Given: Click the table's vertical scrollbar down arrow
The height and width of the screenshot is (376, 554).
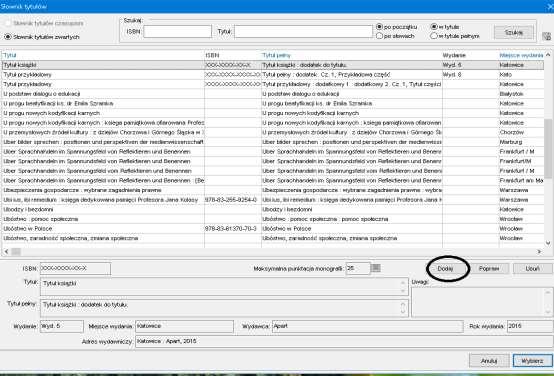Looking at the screenshot, I should click(548, 243).
